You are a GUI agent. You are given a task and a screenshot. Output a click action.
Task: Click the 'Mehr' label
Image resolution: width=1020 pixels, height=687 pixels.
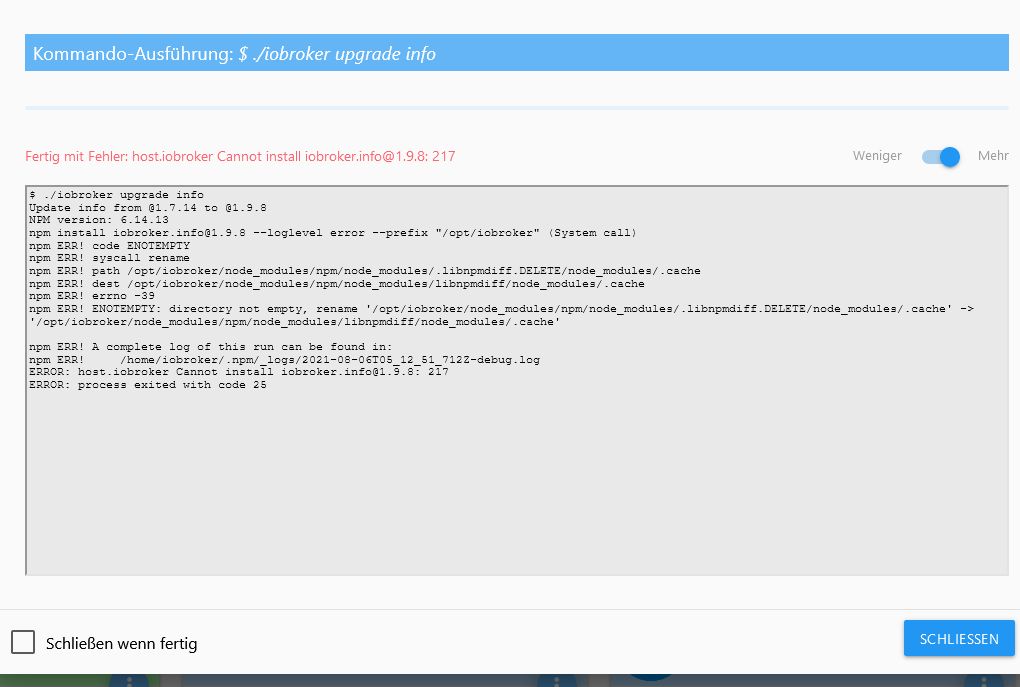(993, 155)
